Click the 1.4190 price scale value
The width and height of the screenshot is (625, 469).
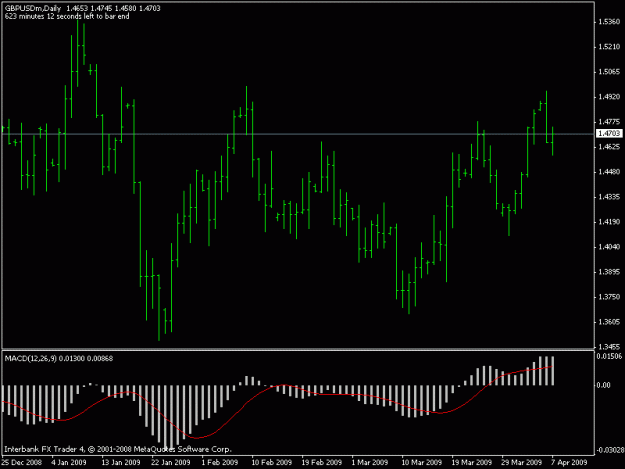pos(609,222)
